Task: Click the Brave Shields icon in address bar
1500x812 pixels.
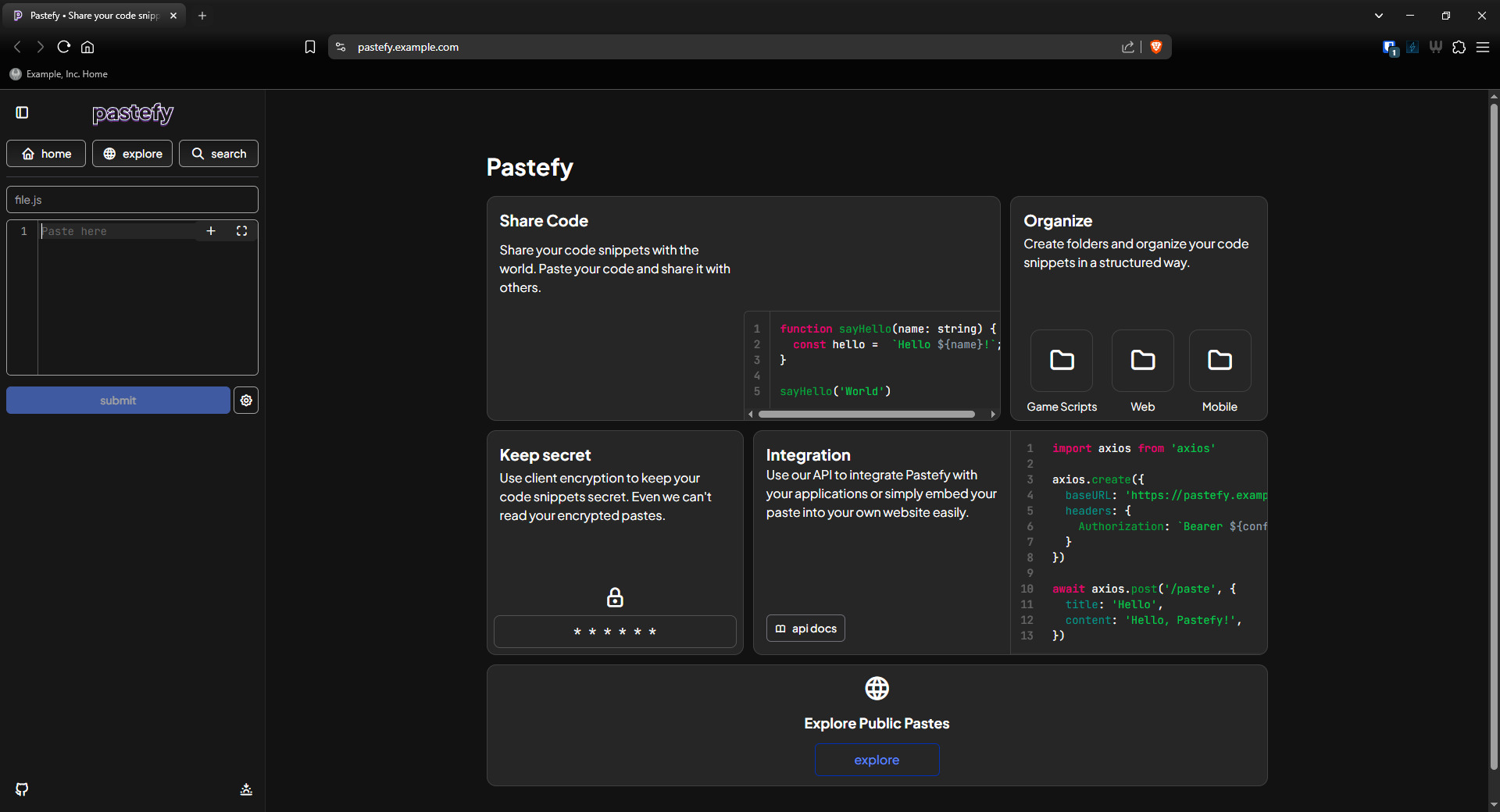Action: click(1156, 47)
